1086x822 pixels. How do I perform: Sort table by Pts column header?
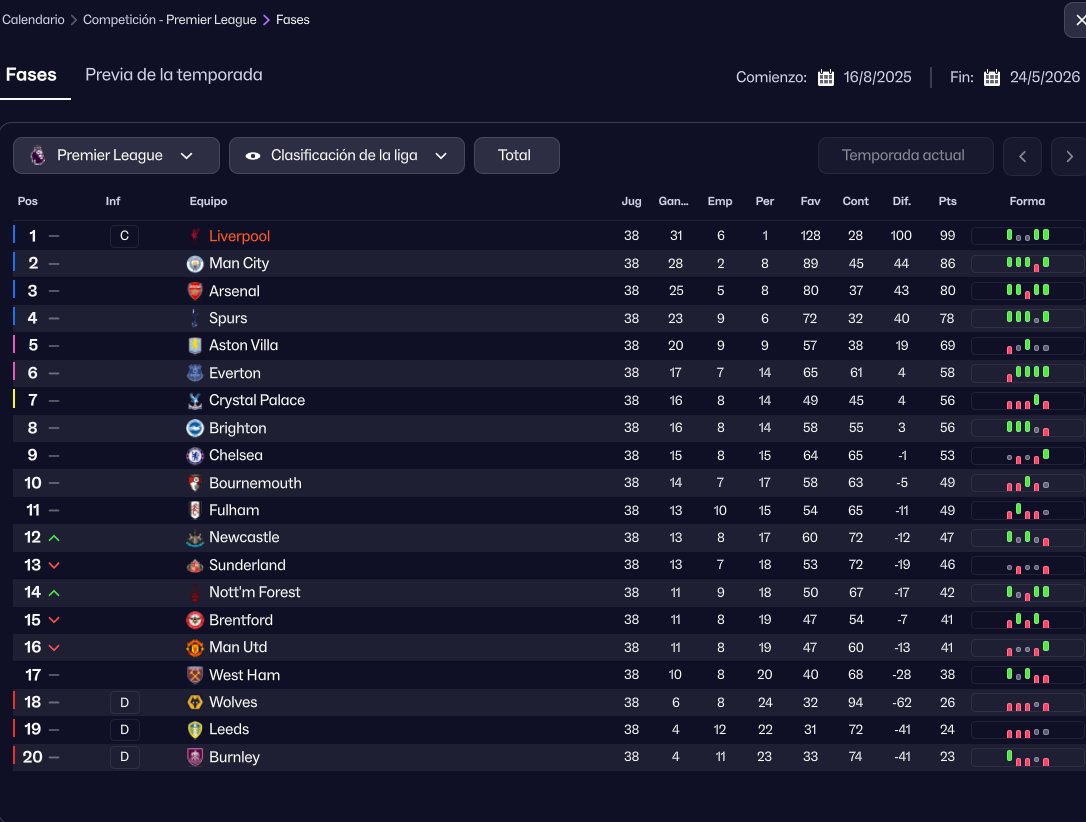[947, 201]
